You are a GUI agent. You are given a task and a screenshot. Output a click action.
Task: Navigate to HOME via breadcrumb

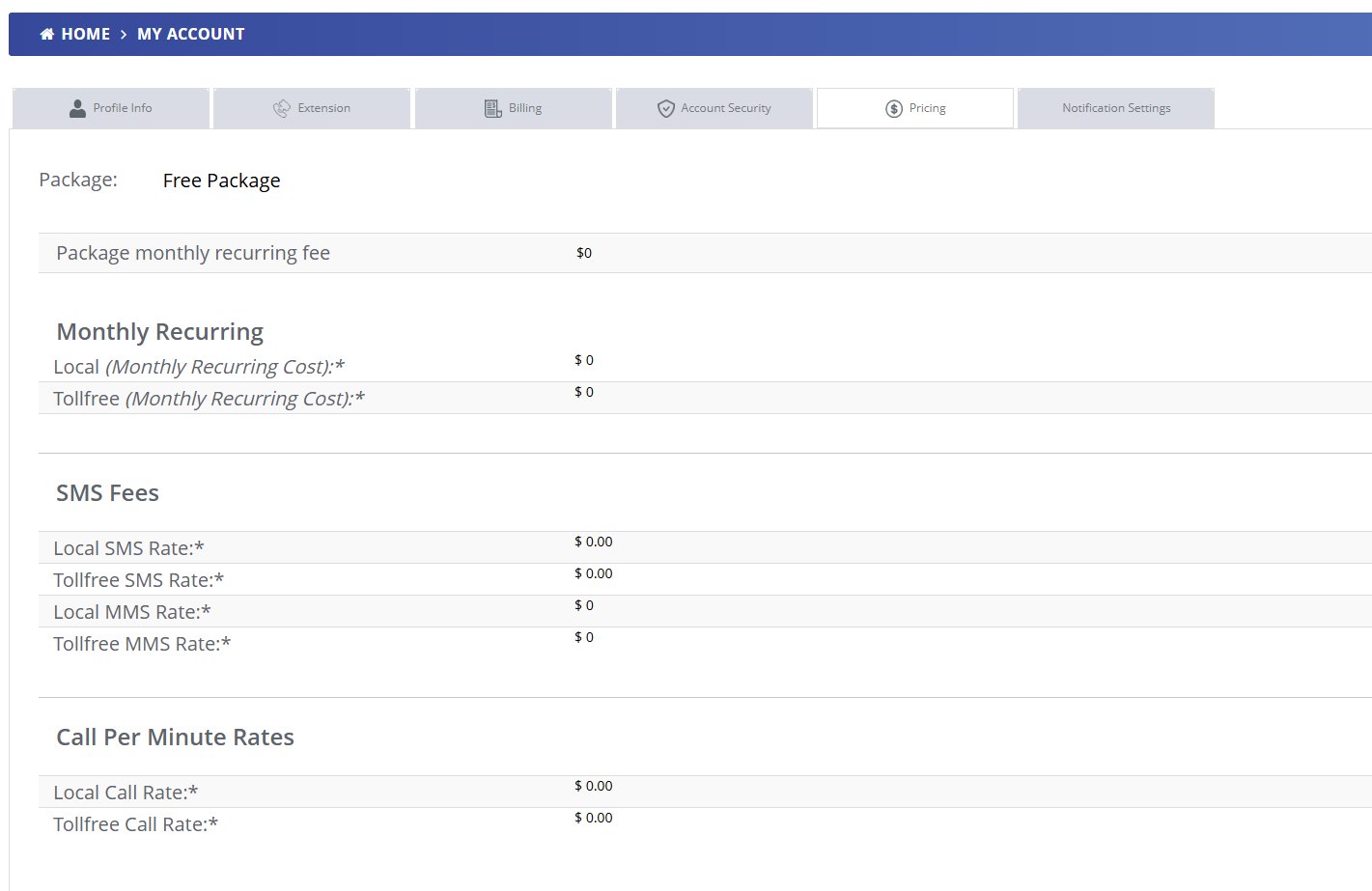click(x=82, y=33)
